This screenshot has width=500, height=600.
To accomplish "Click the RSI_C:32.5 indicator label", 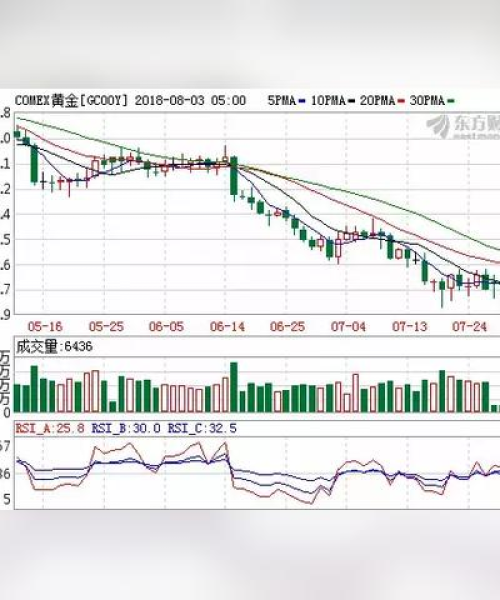I will pos(202,429).
